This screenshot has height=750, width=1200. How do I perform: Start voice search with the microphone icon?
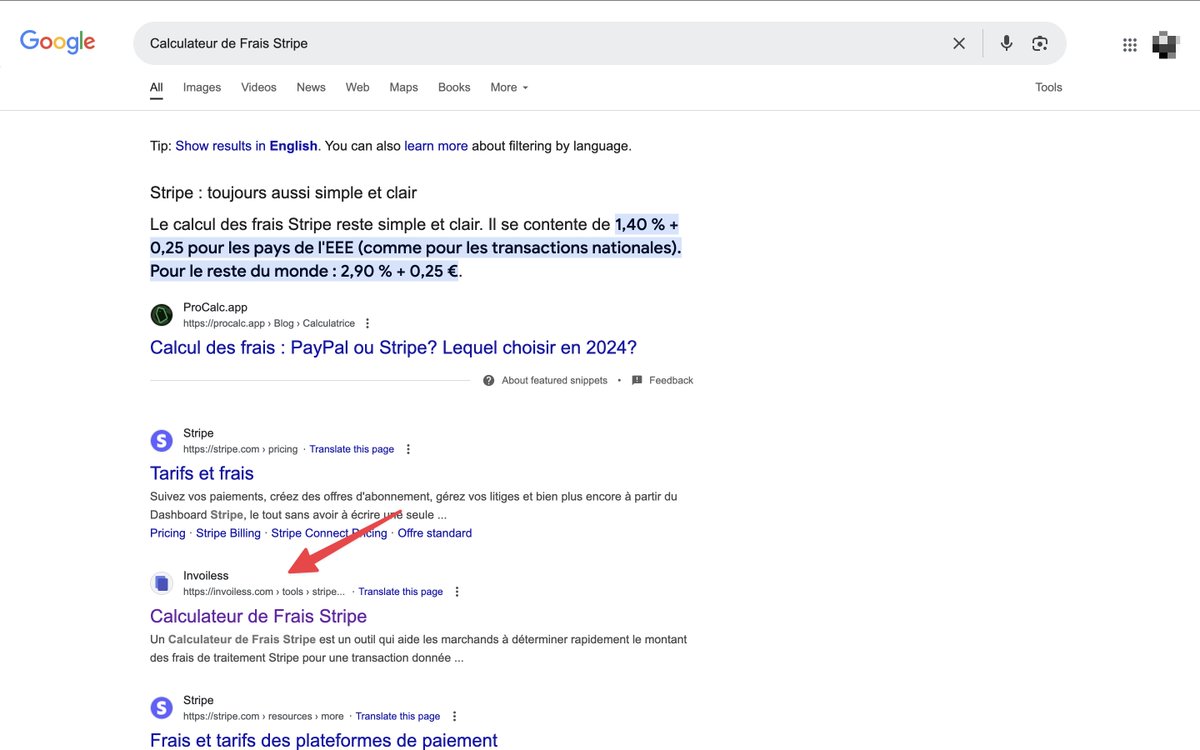(x=1006, y=43)
